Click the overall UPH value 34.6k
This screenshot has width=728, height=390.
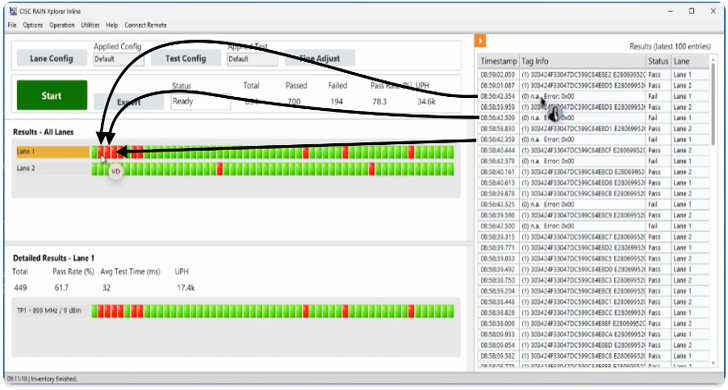[426, 102]
